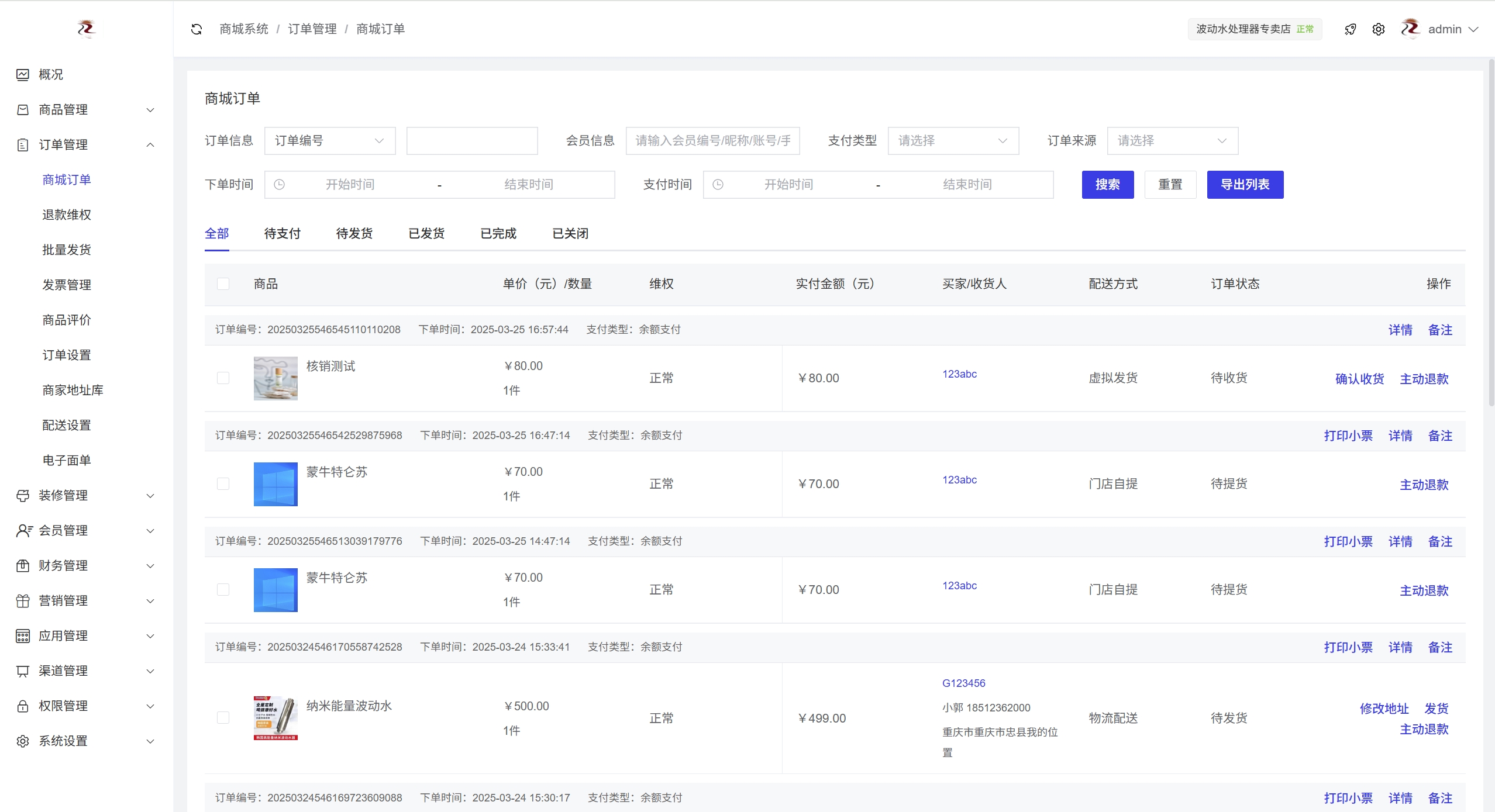Click the order number text input
Screen dimensions: 1495x812
pos(472,141)
